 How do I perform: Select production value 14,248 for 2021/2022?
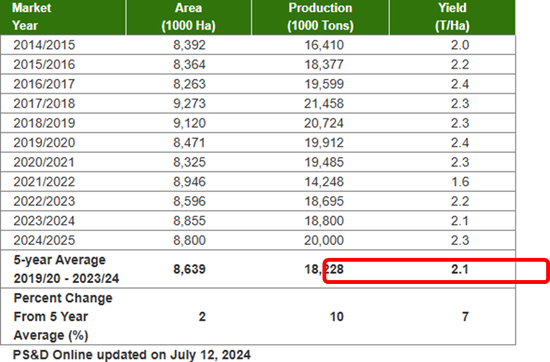pyautogui.click(x=324, y=182)
